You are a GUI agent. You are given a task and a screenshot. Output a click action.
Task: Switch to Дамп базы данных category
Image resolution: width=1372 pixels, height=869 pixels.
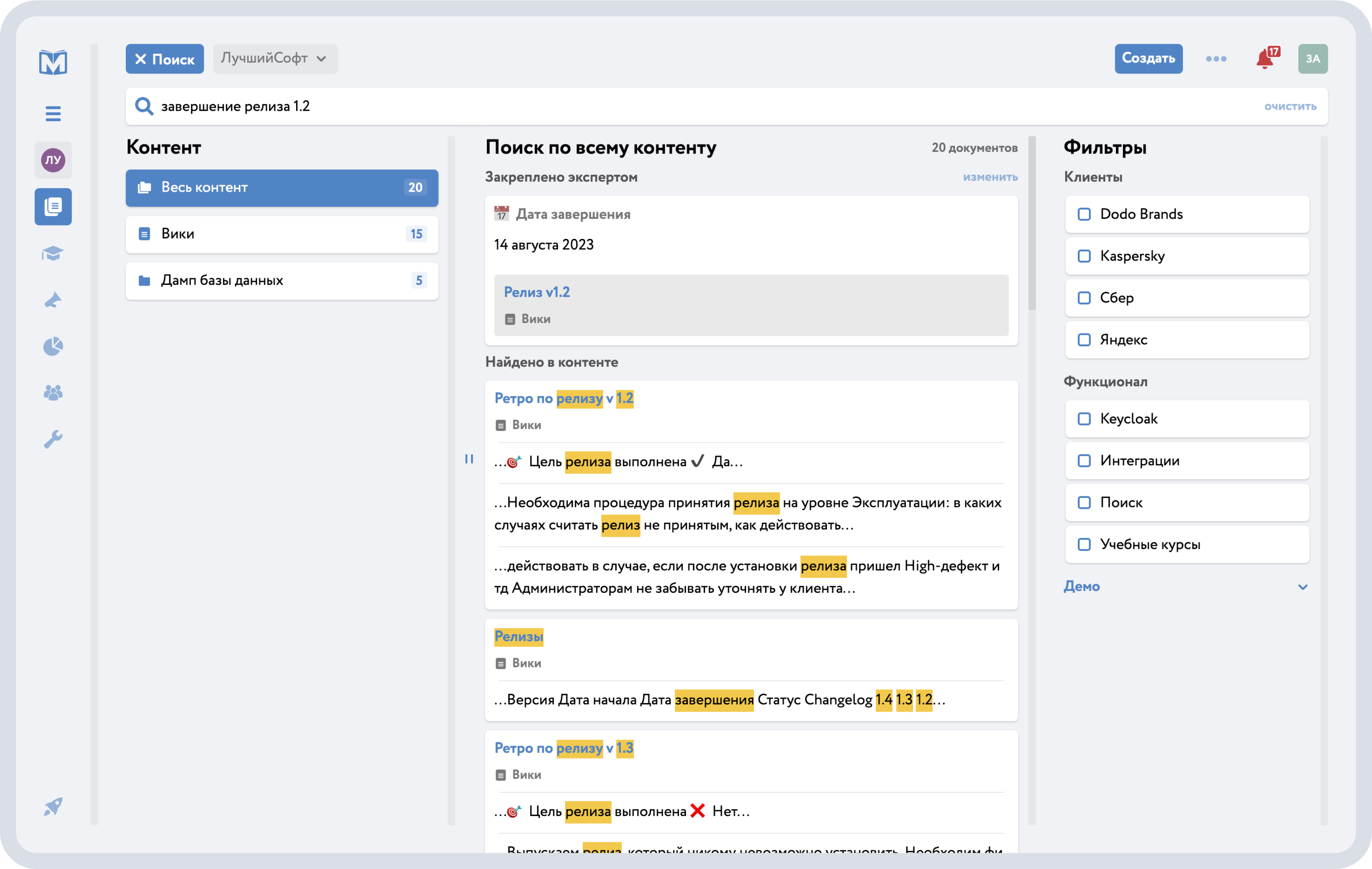282,281
